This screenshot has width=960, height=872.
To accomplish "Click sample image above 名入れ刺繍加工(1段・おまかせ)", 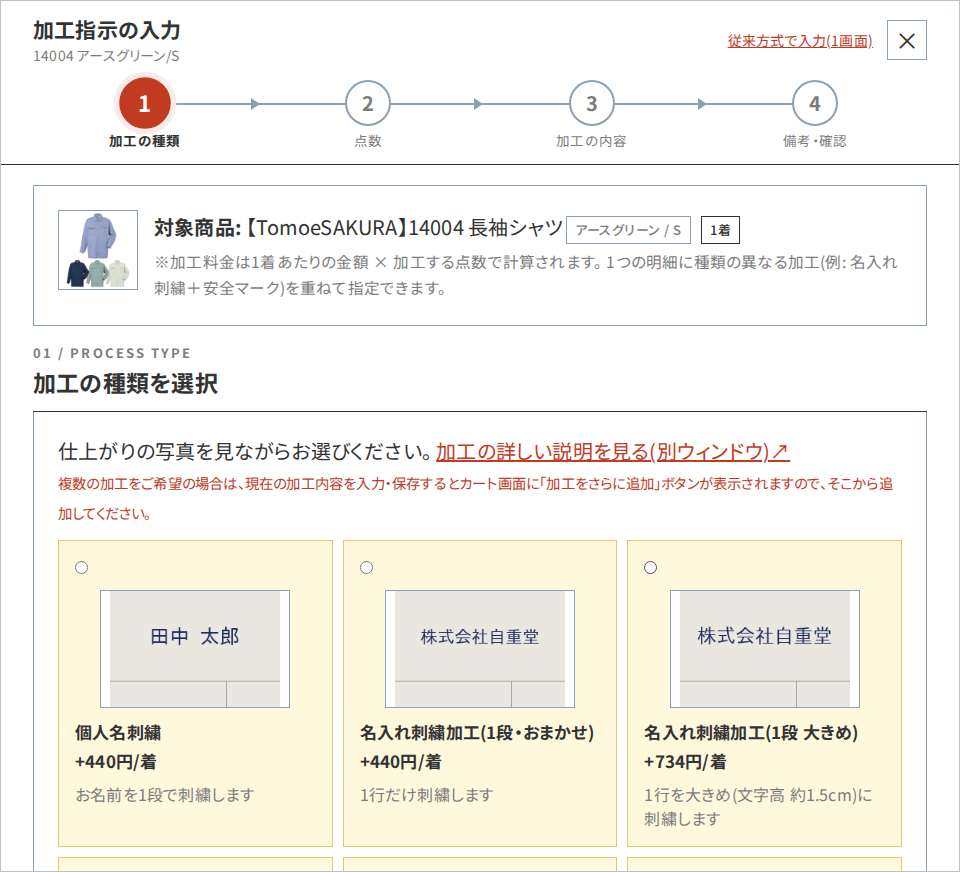I will pyautogui.click(x=480, y=649).
